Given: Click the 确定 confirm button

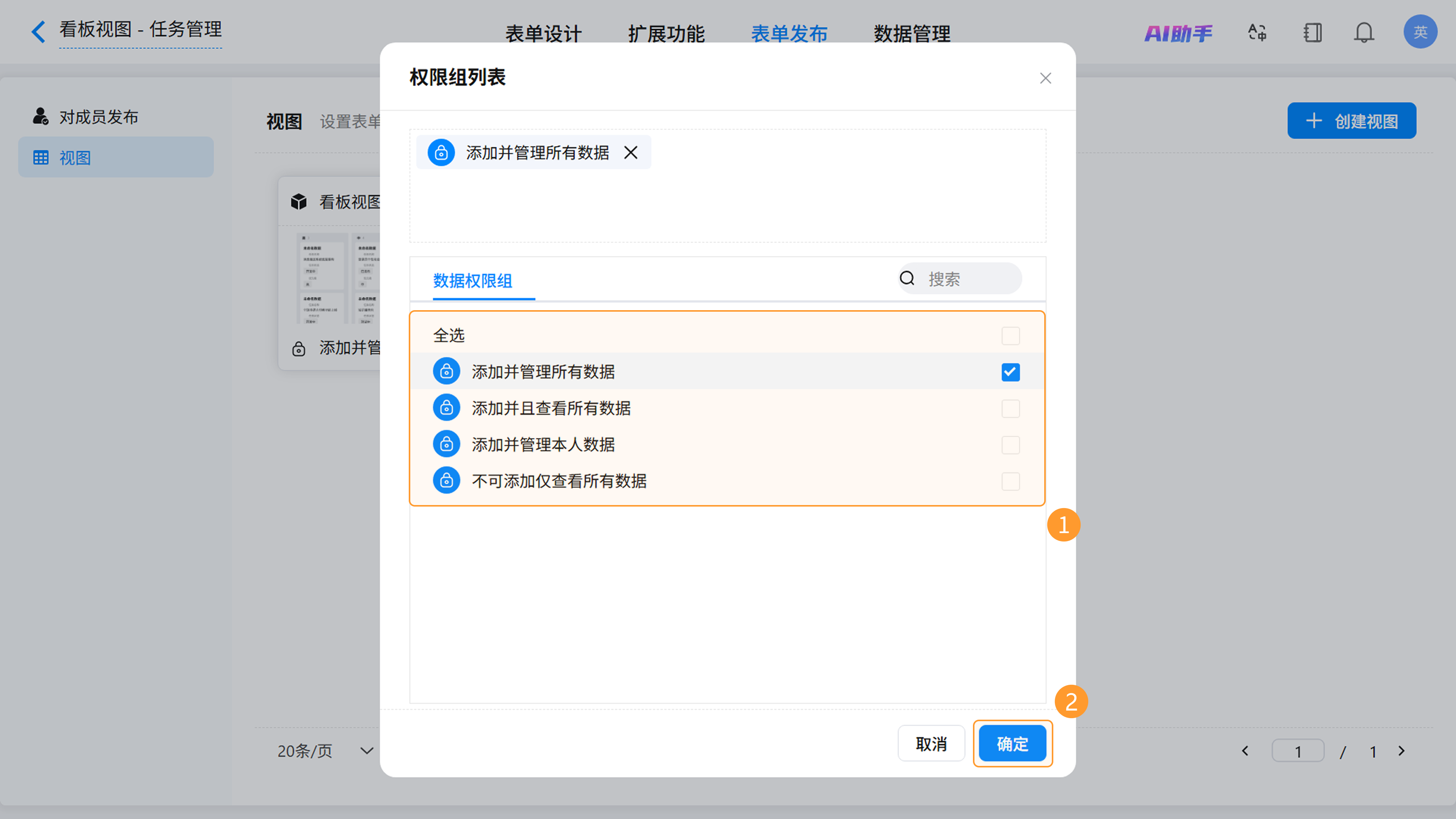Looking at the screenshot, I should pyautogui.click(x=1012, y=743).
